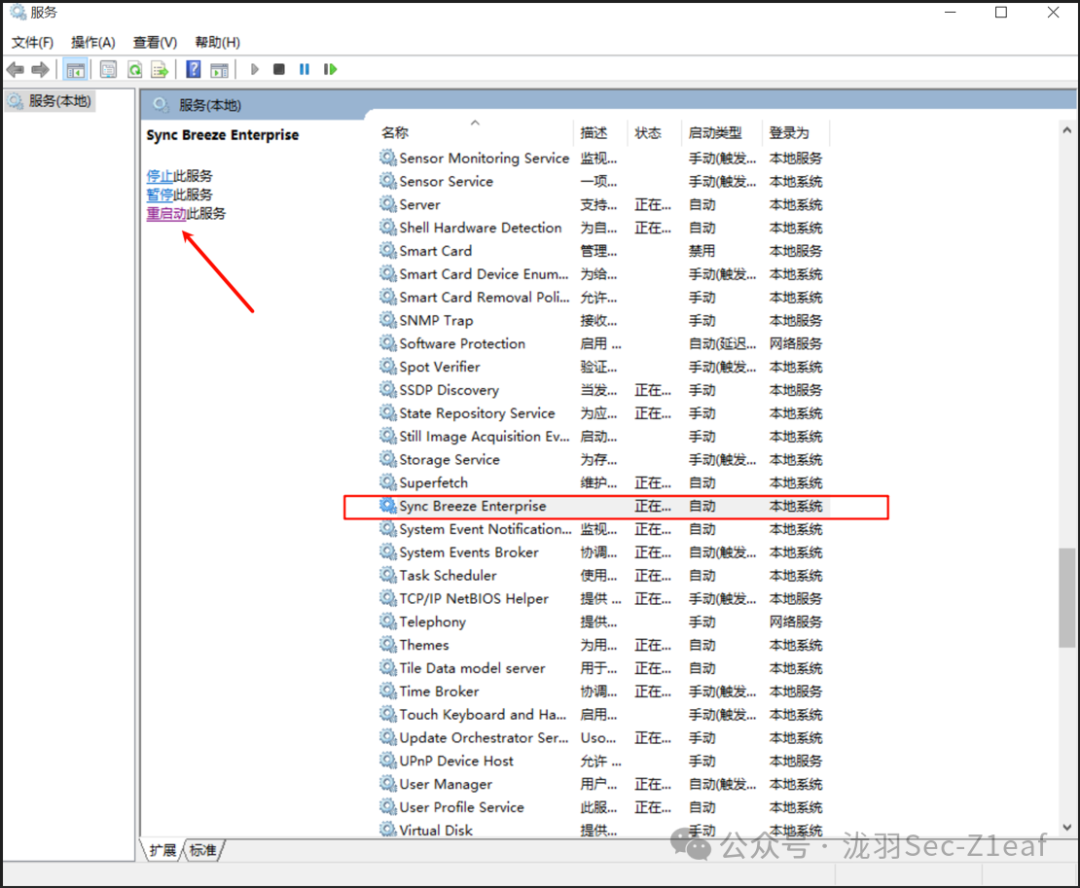Select the Software Protection service
1080x888 pixels.
603,343
